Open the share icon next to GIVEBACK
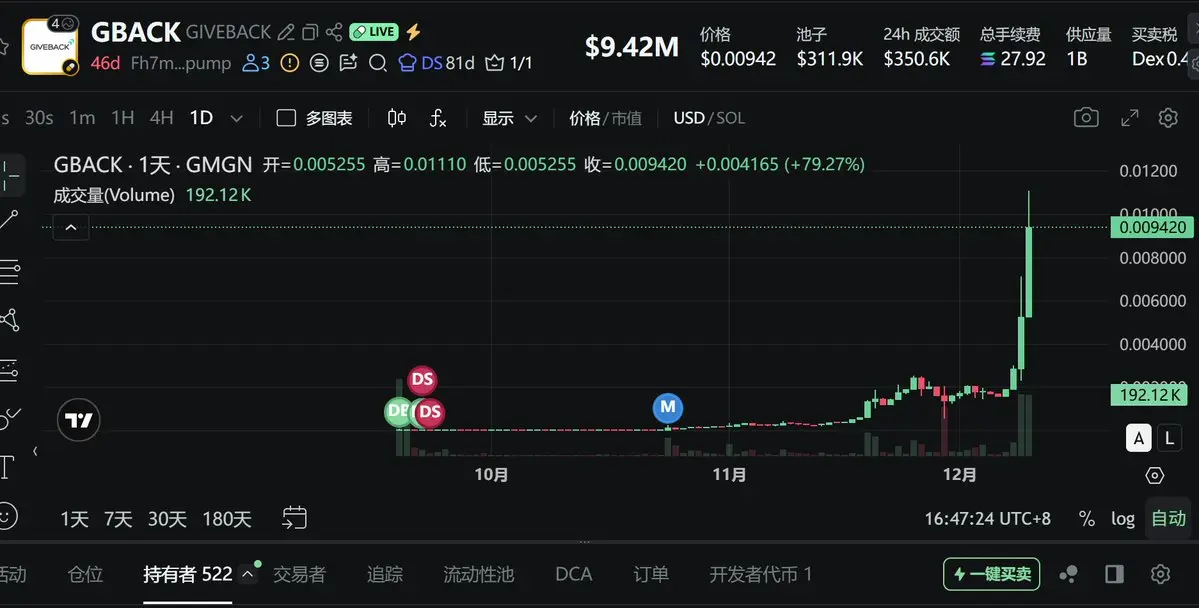The image size is (1199, 608). tap(334, 32)
